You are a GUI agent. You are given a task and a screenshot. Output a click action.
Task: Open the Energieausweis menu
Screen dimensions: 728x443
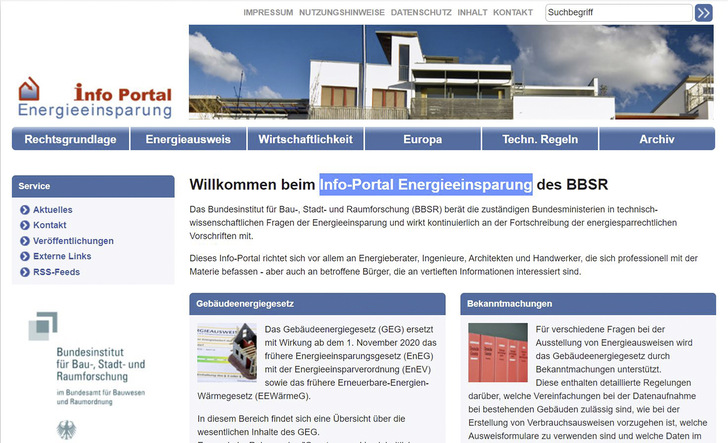pyautogui.click(x=188, y=139)
